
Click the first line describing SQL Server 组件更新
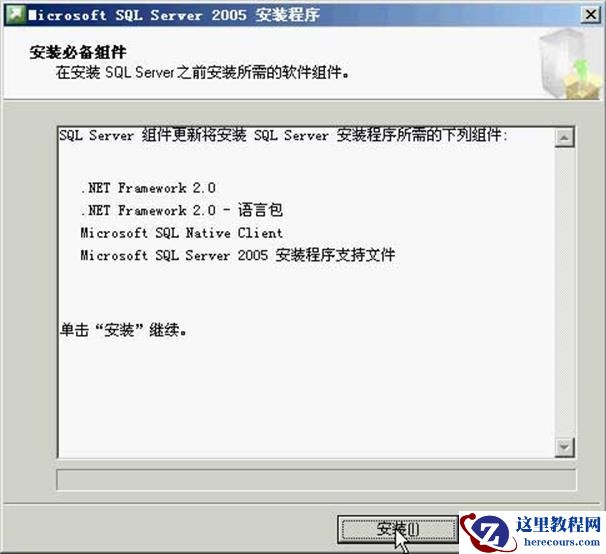pos(283,135)
